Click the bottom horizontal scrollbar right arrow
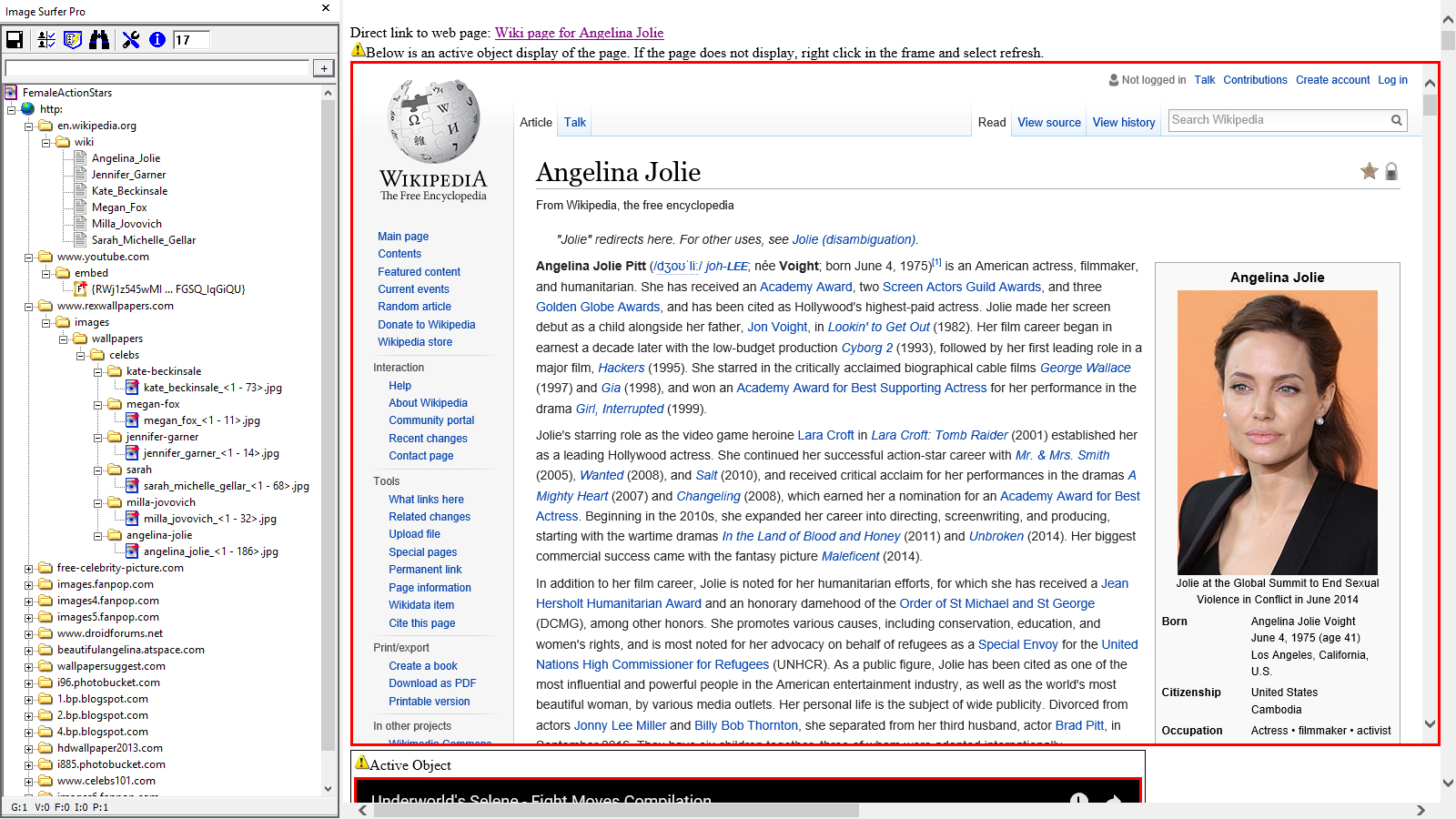This screenshot has height=819, width=1456. [x=1421, y=810]
